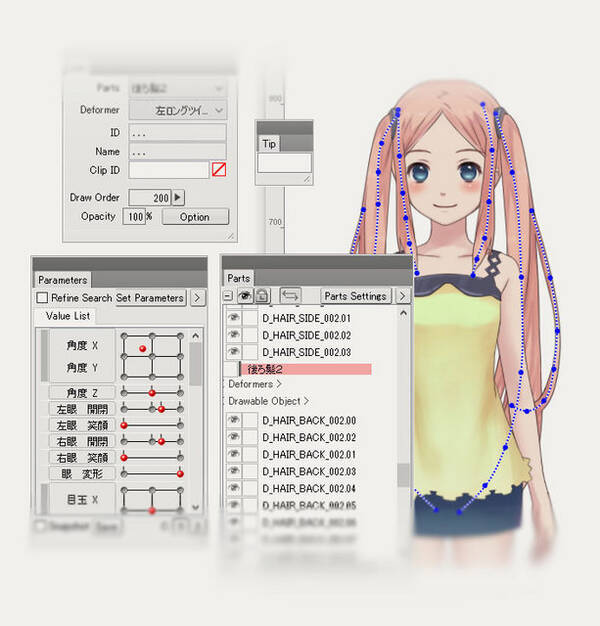Hide D_HAIR_SIDE_002.03 with its eye icon

click(234, 352)
